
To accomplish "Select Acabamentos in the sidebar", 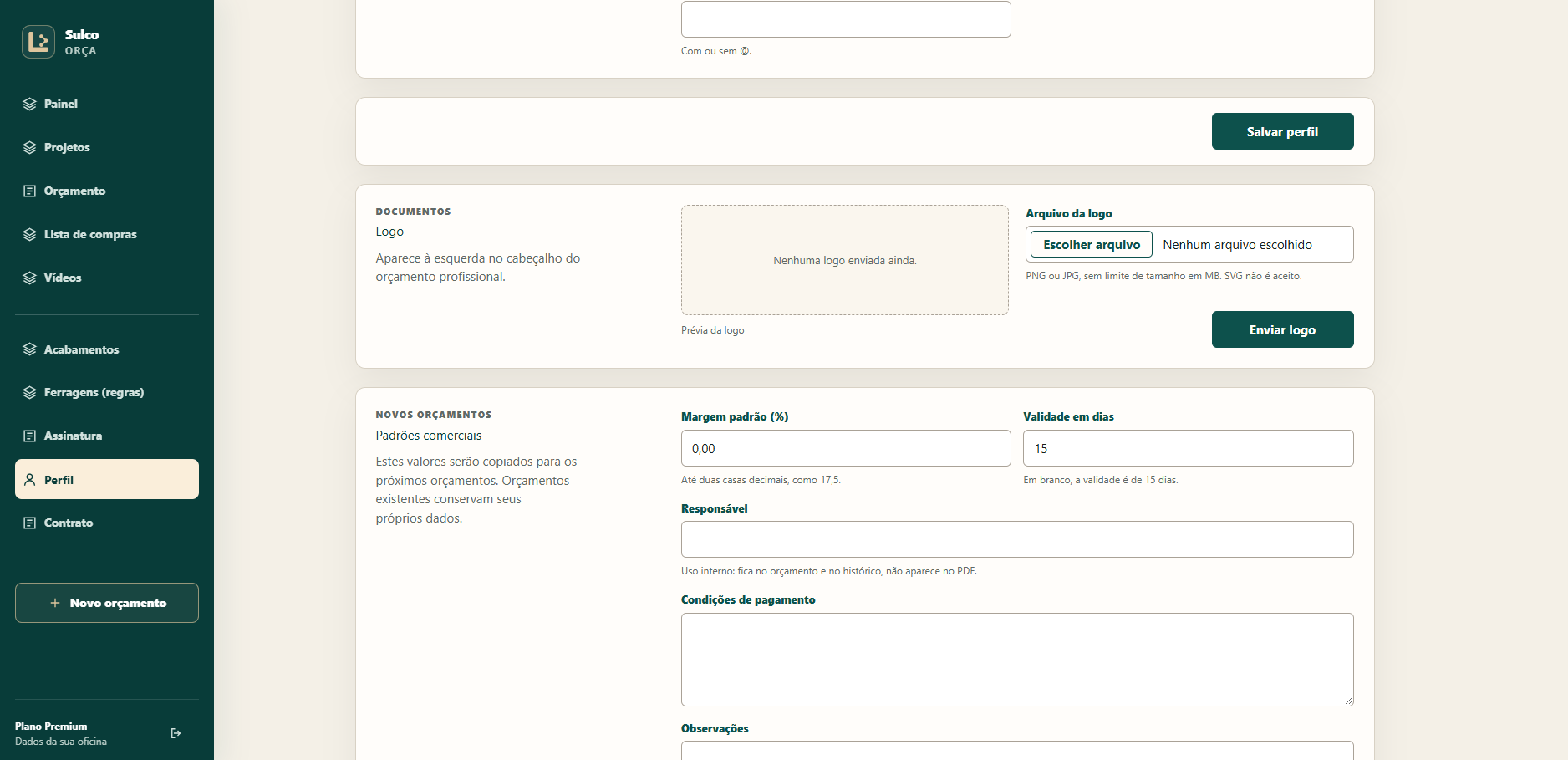I will [x=107, y=349].
